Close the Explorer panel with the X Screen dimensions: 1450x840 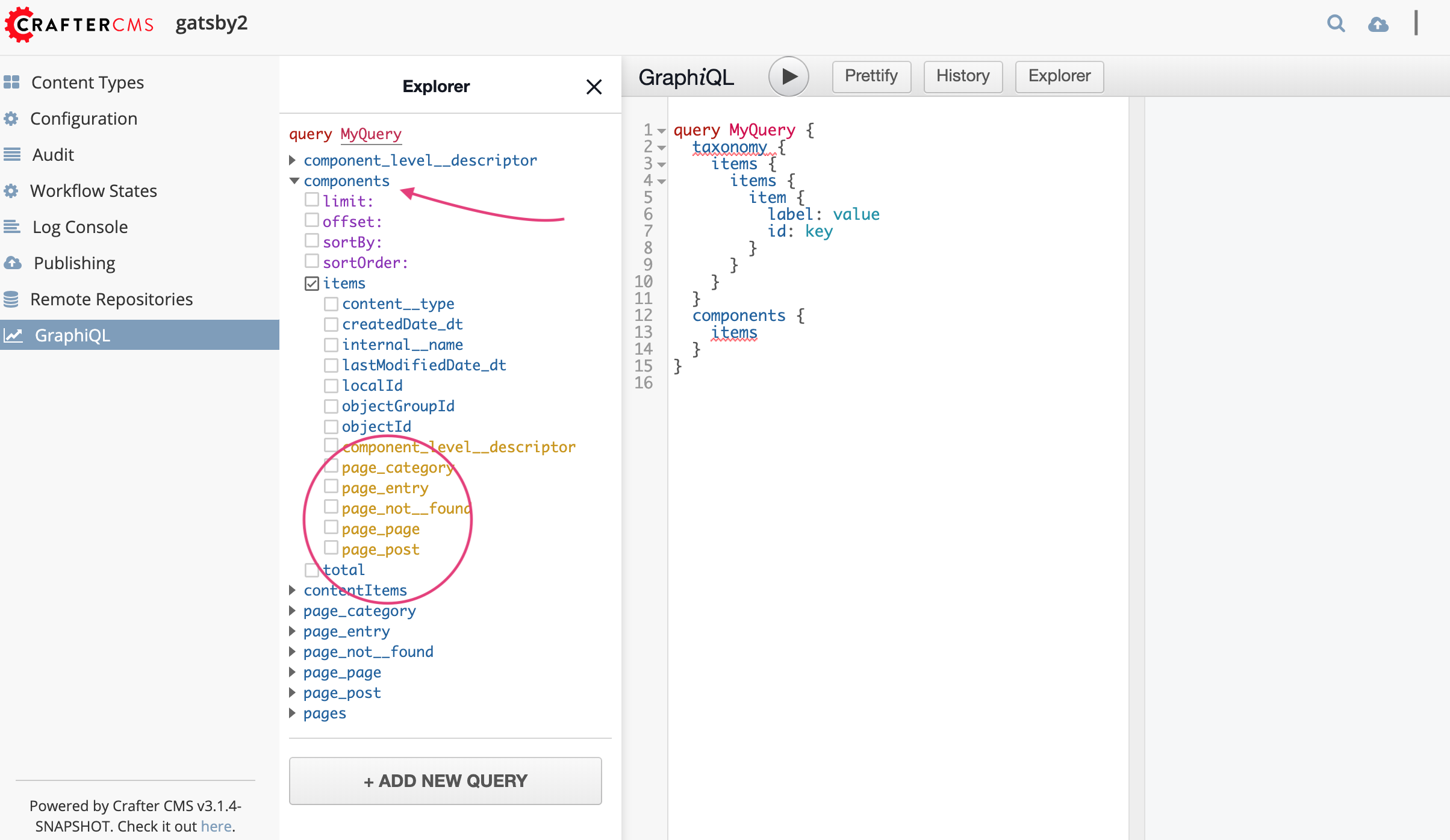[594, 86]
